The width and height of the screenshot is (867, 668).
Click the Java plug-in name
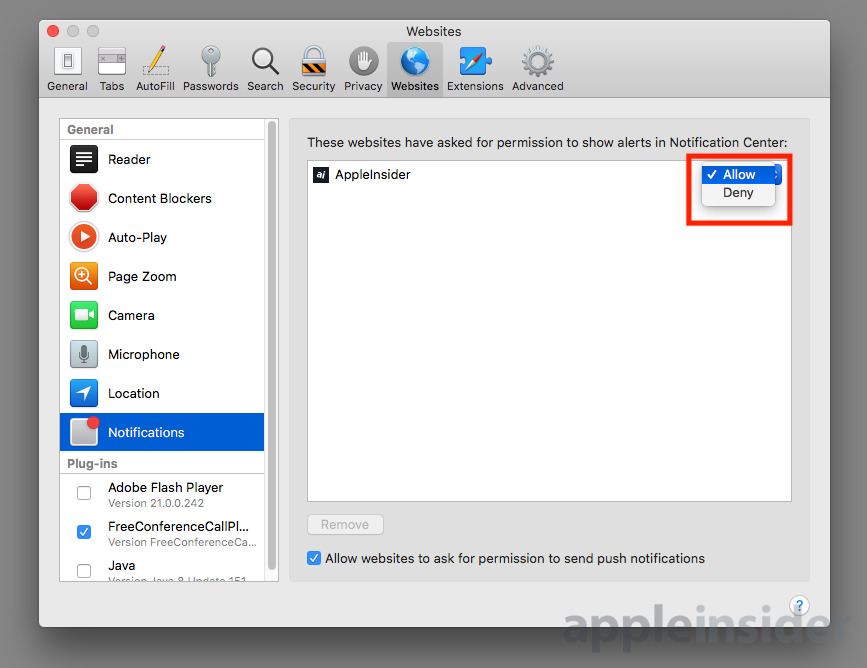click(122, 565)
